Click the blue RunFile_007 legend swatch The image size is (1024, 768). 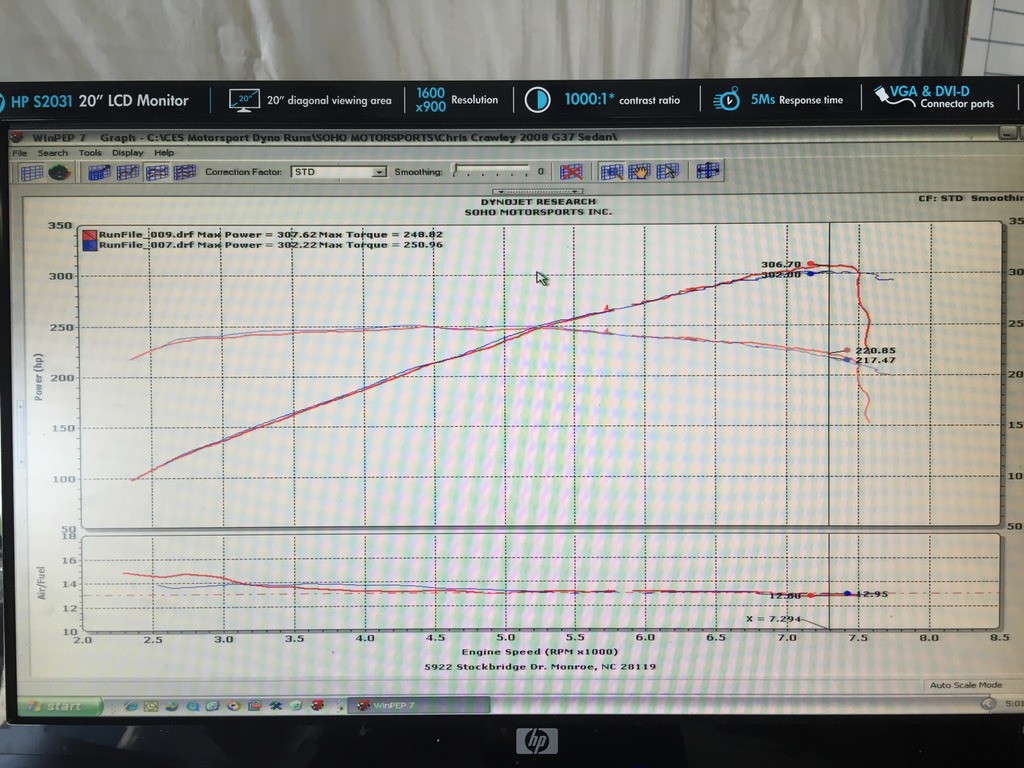[x=90, y=244]
